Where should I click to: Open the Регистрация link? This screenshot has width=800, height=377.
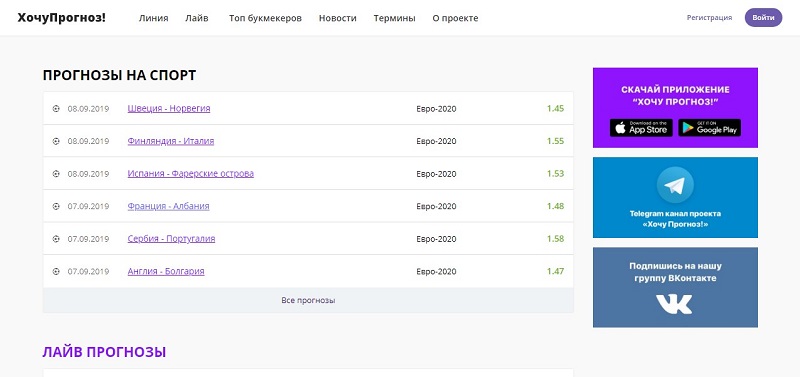point(709,18)
